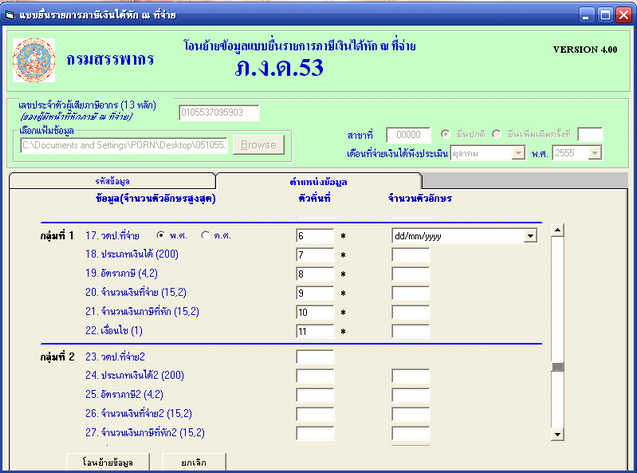Click the Revenue Department logo emblem
The image size is (637, 473).
click(37, 59)
